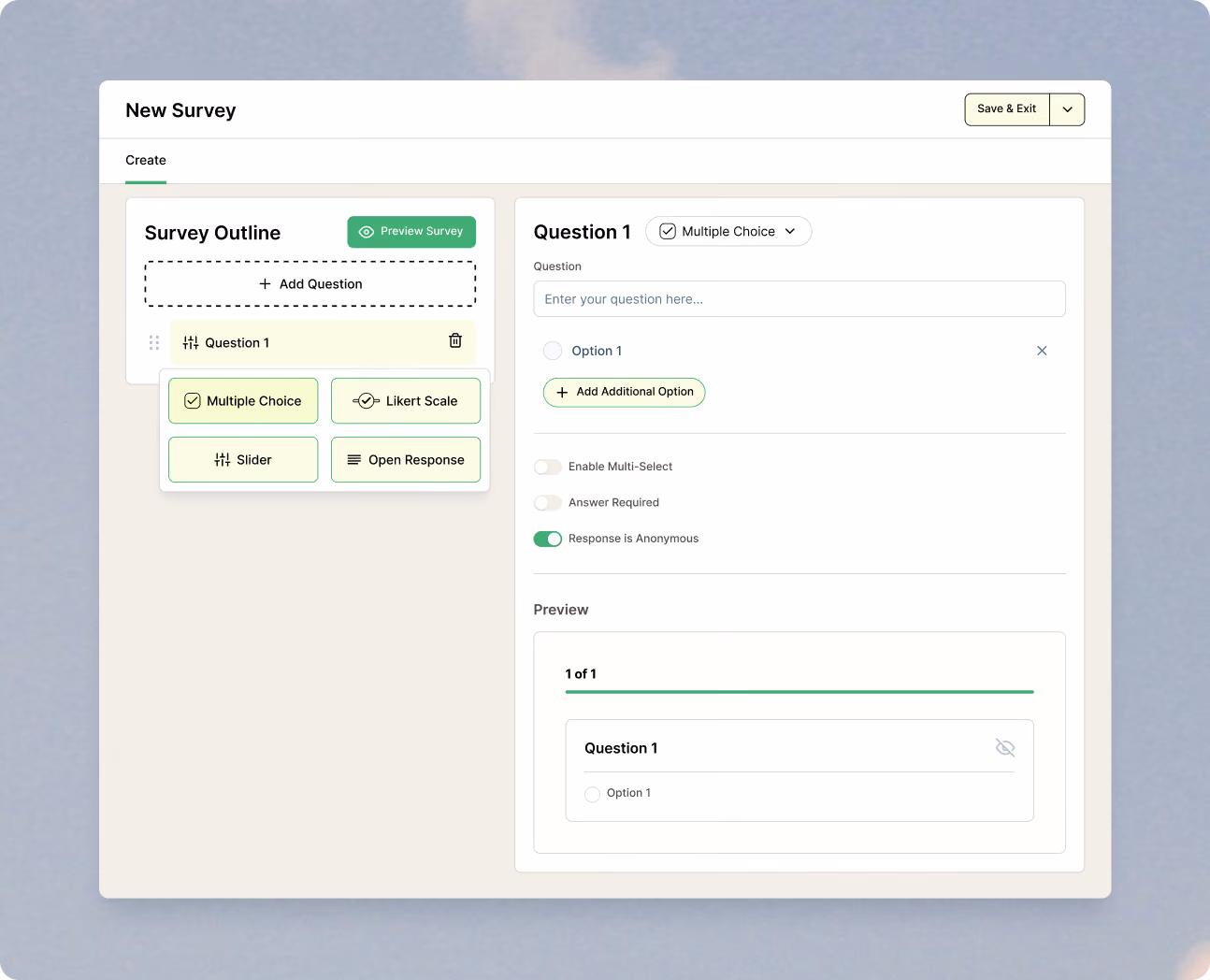1210x980 pixels.
Task: Select the Option 1 radio button in the editor
Action: click(x=553, y=351)
